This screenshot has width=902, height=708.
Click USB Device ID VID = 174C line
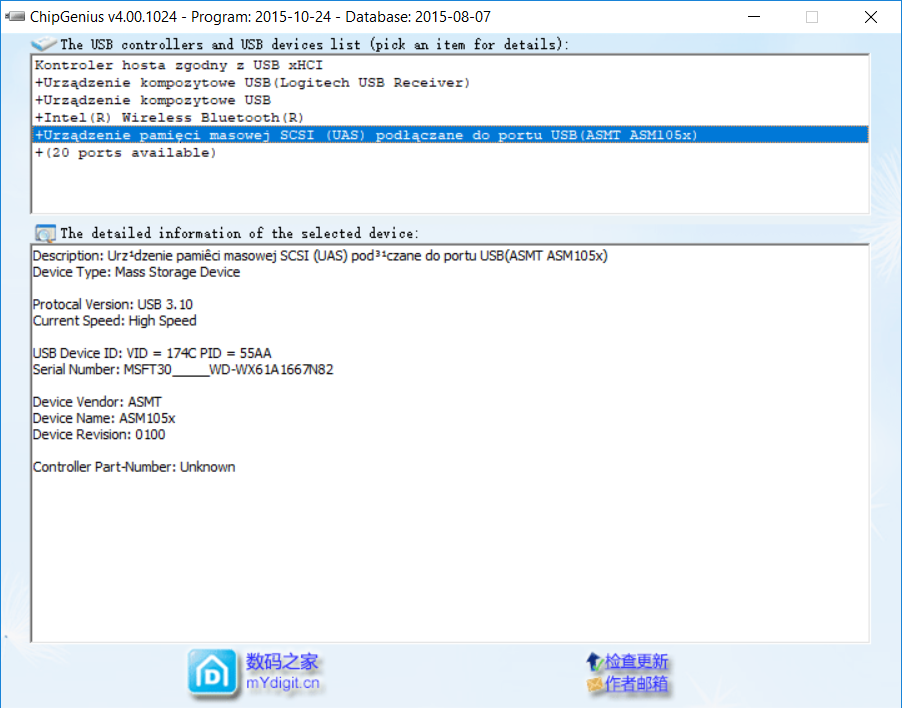[x=152, y=353]
